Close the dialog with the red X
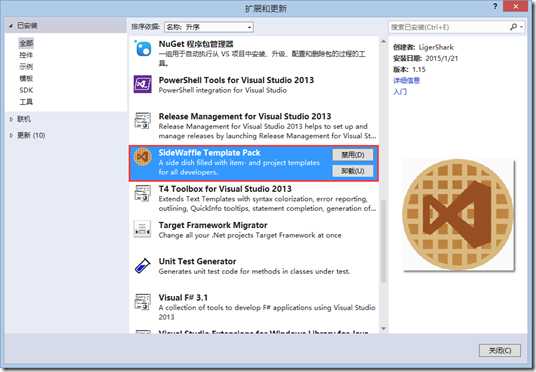Image resolution: width=536 pixels, height=372 pixels. (x=515, y=6)
